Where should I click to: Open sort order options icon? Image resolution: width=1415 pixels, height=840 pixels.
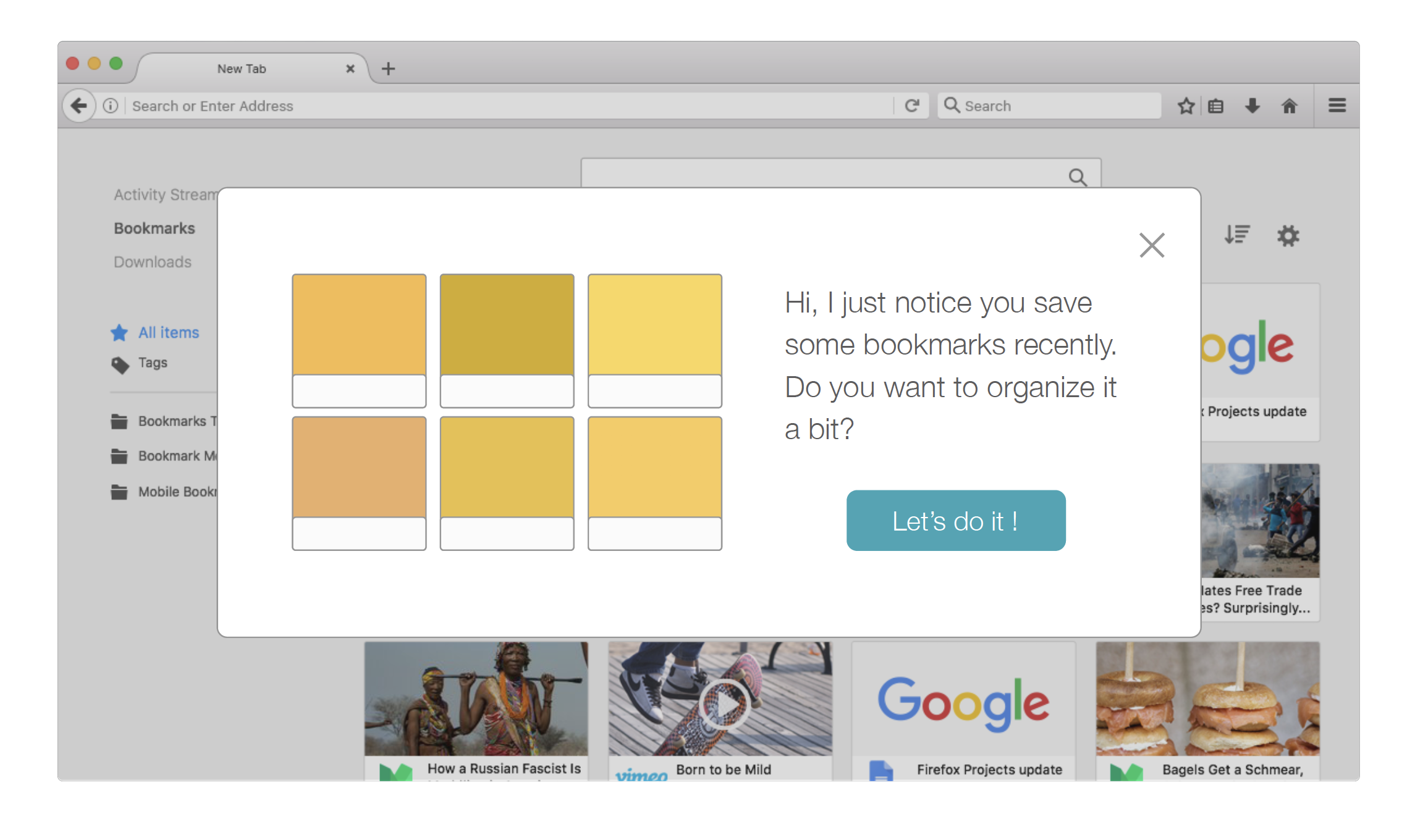coord(1237,235)
